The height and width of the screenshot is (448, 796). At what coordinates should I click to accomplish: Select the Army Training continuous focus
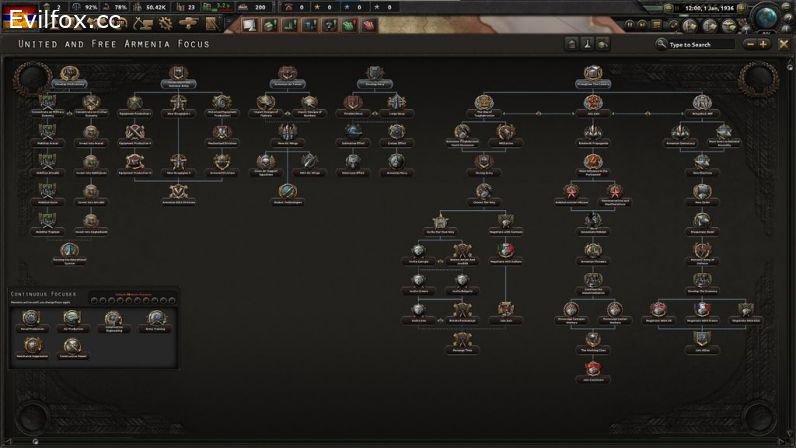pos(156,317)
